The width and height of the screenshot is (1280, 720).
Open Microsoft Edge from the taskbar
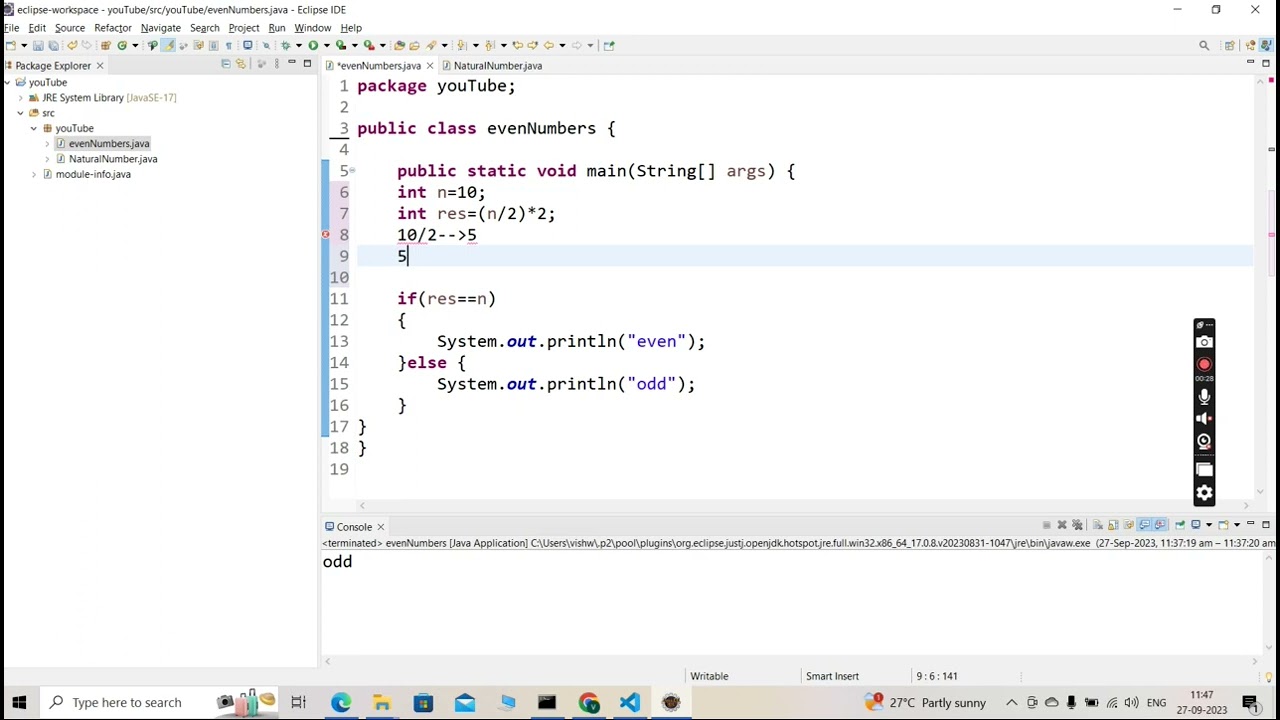point(341,702)
